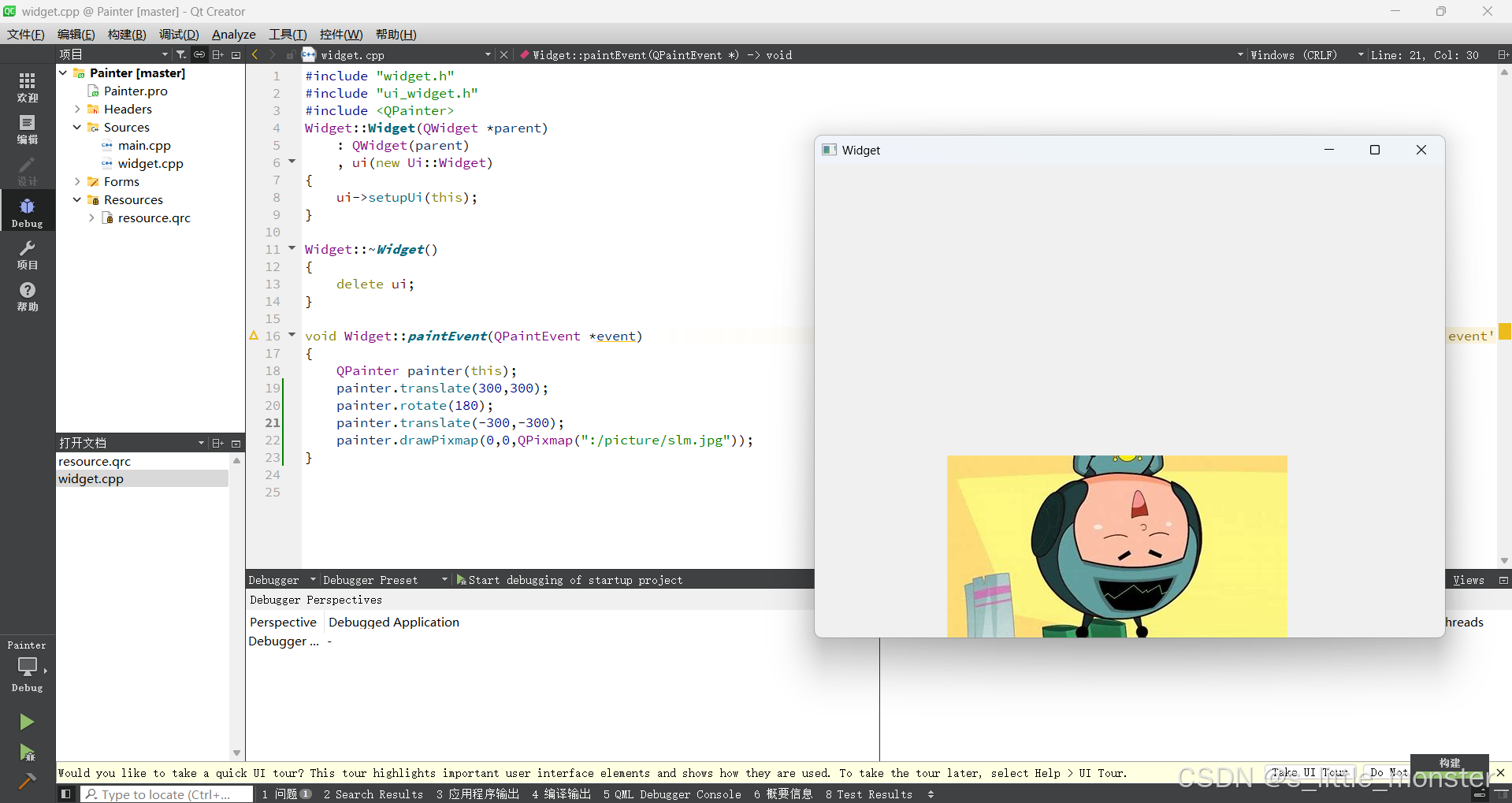The image size is (1512, 803).
Task: Expand the resource.qrc node
Action: click(x=91, y=217)
